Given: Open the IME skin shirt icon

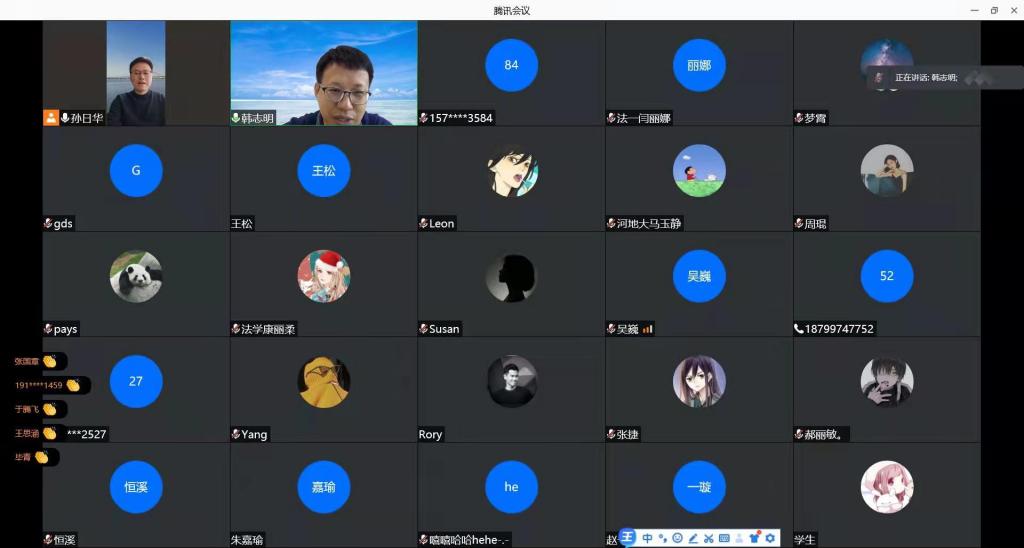Looking at the screenshot, I should 754,538.
